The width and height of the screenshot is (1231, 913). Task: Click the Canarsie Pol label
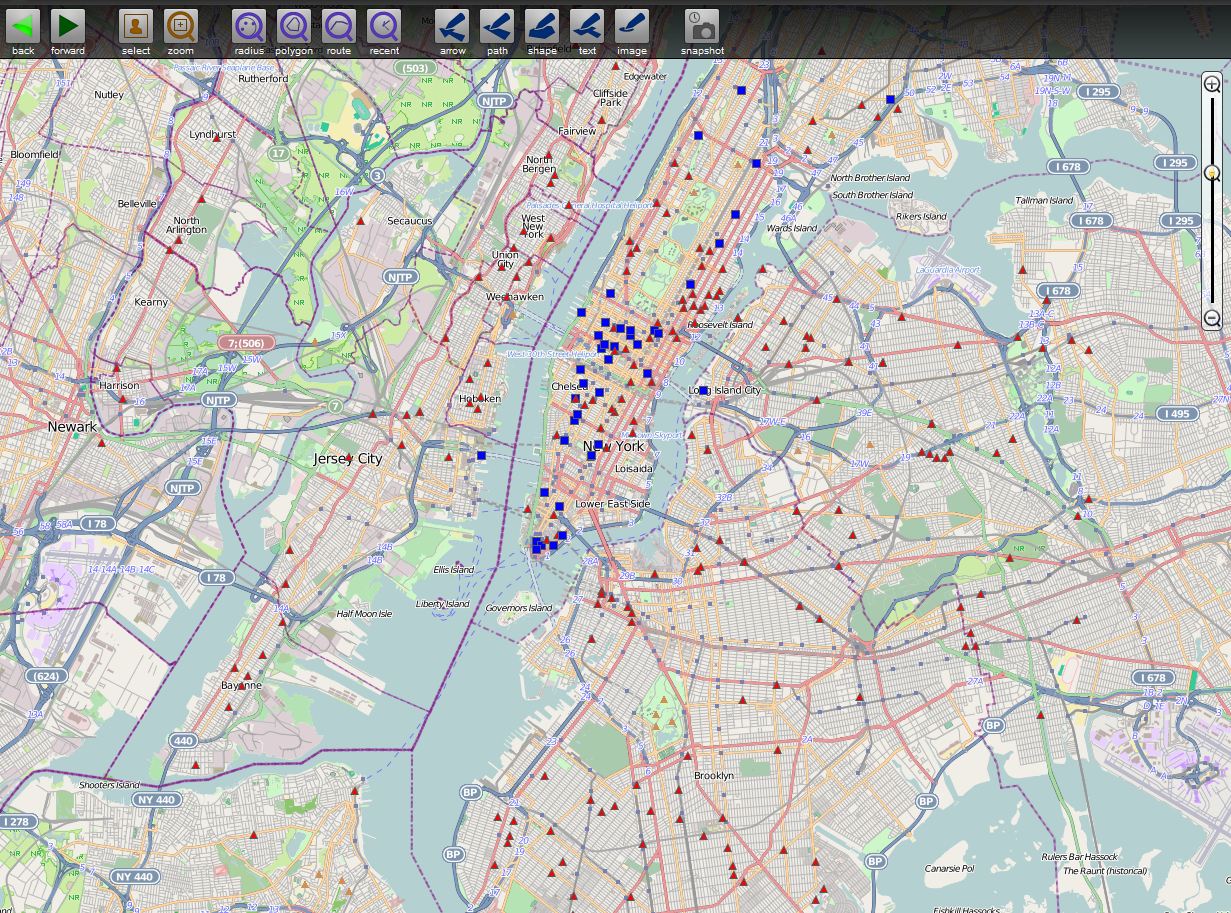[x=949, y=869]
